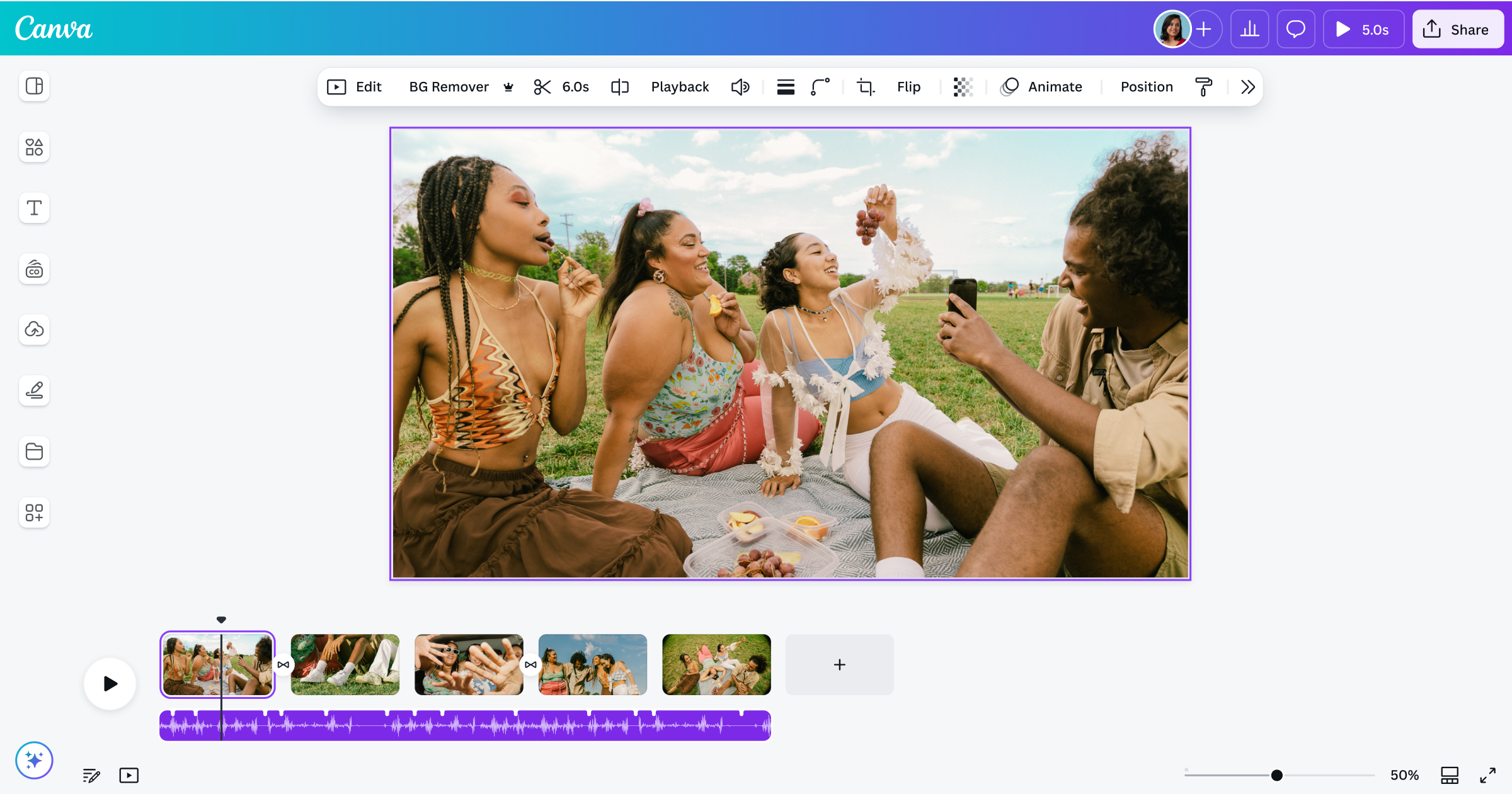
Task: Open the Projects folder icon
Action: pos(34,451)
